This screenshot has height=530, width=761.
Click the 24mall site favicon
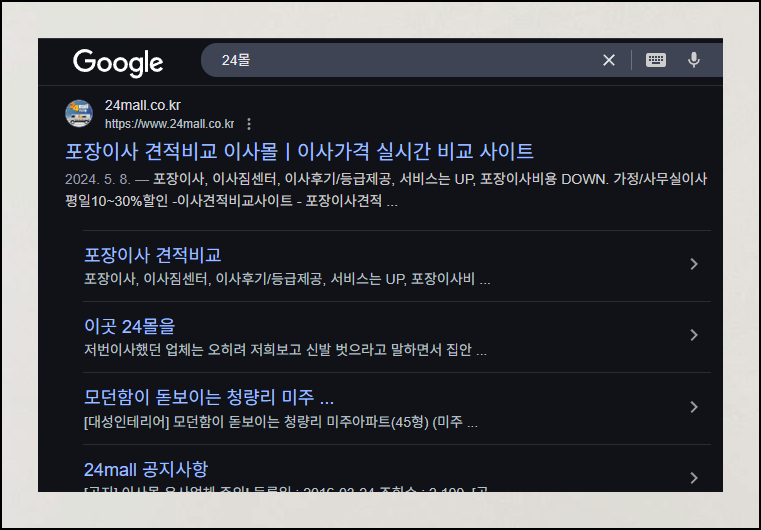point(79,114)
